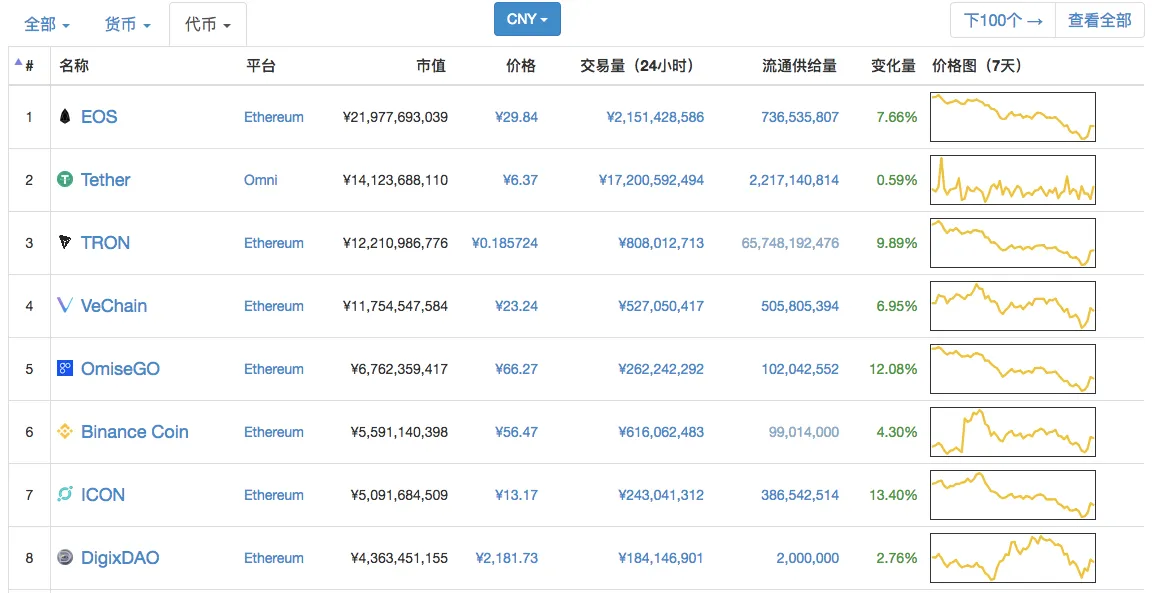Open the ICON coin name link
Viewport: 1162px width, 593px height.
tap(103, 494)
